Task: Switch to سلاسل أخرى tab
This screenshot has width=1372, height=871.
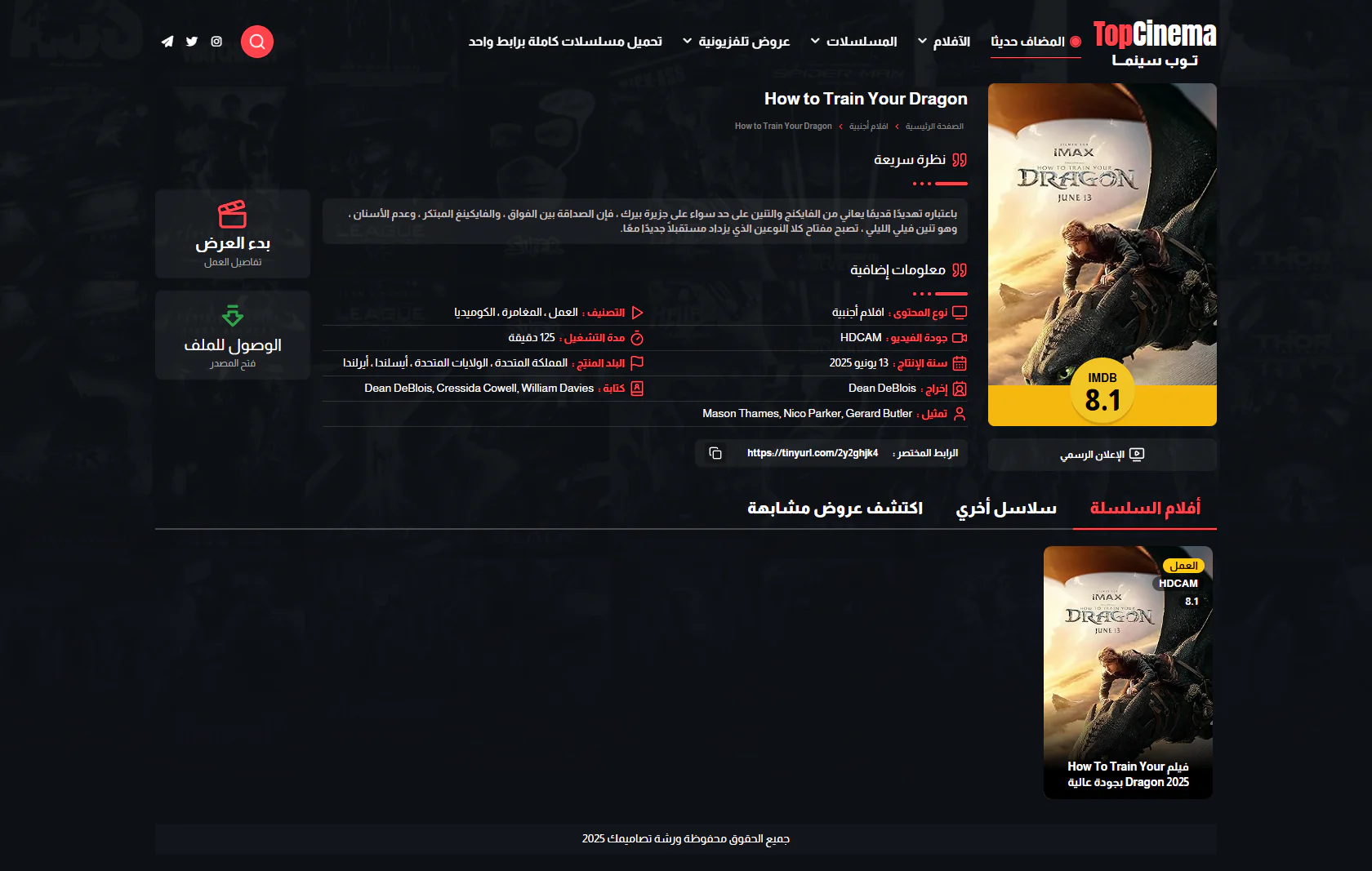Action: coord(1006,509)
